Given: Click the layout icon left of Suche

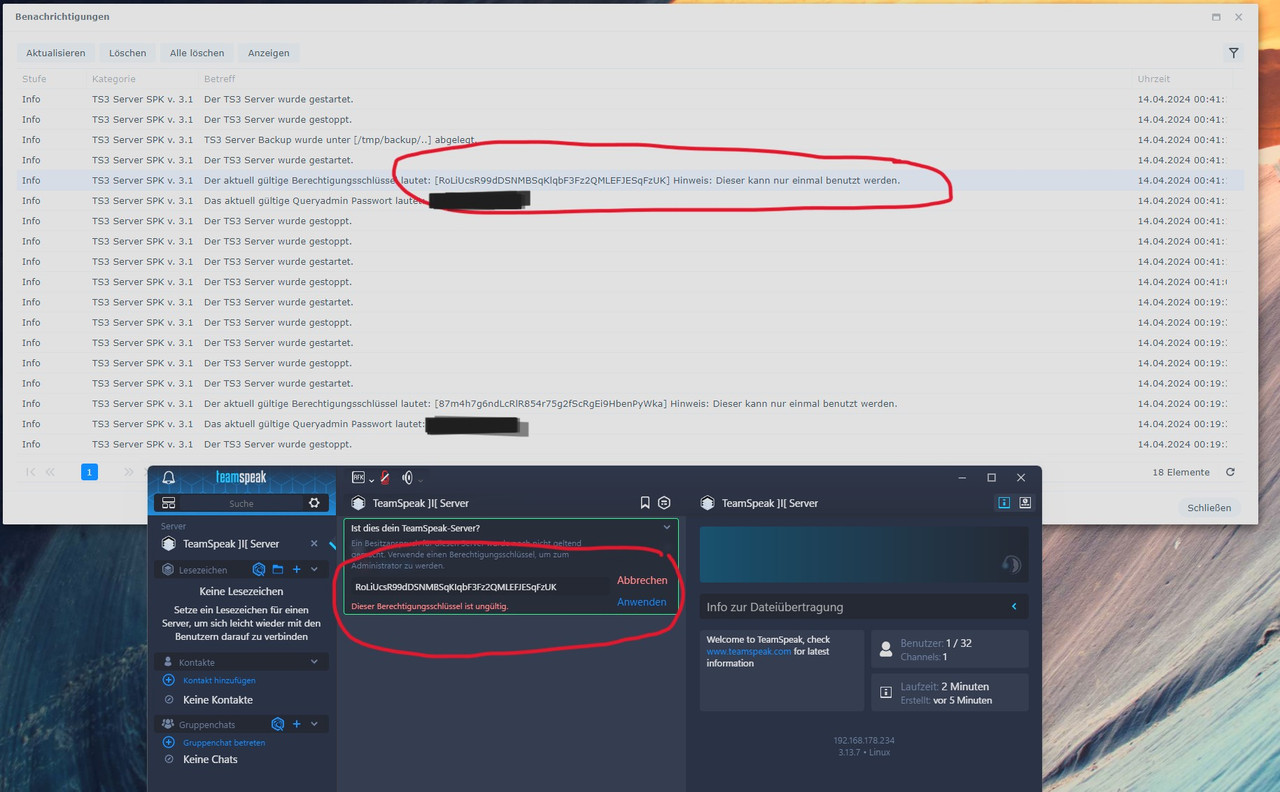Looking at the screenshot, I should pos(169,503).
